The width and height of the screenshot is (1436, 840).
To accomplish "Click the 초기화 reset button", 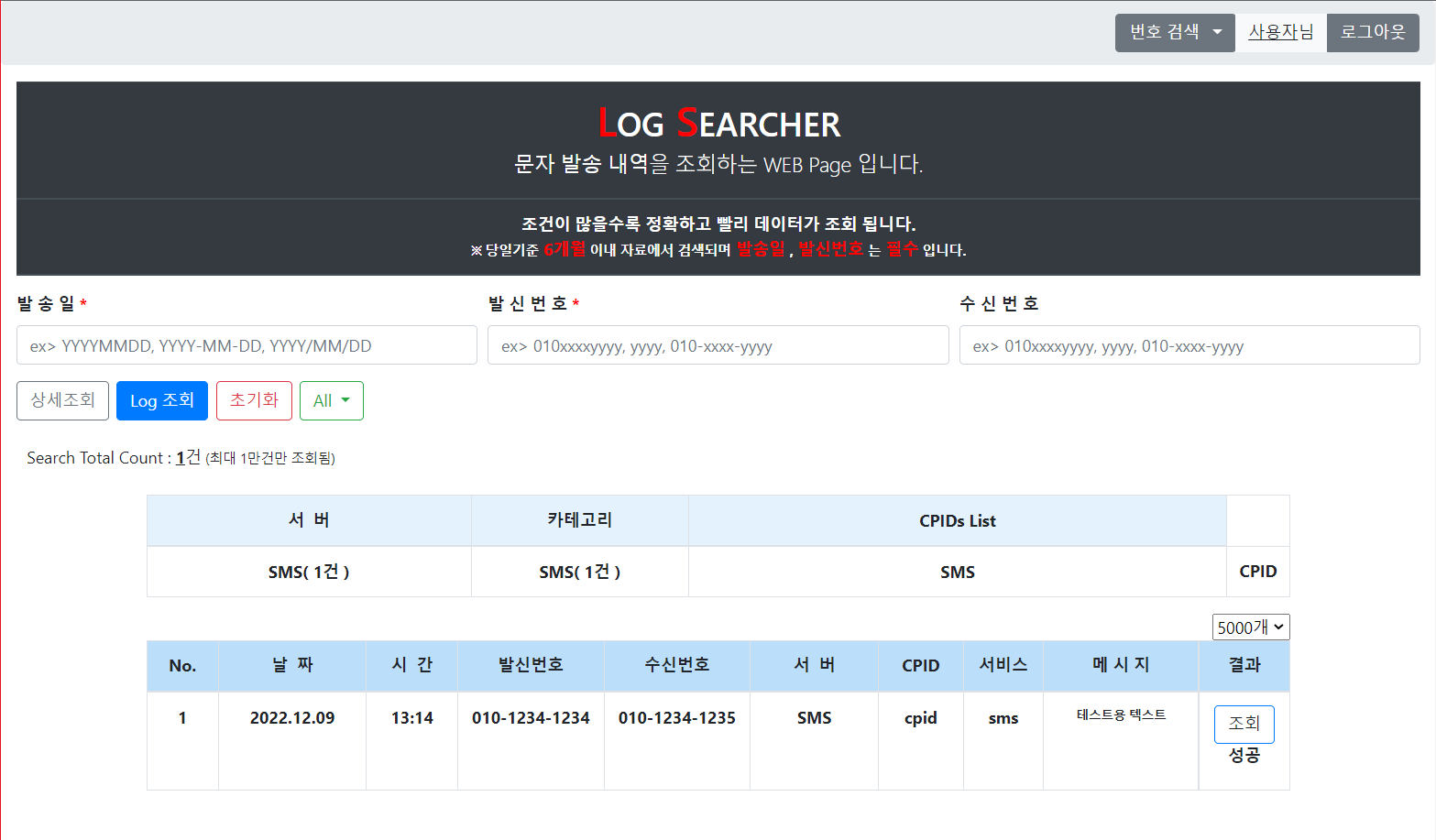I will tap(254, 400).
